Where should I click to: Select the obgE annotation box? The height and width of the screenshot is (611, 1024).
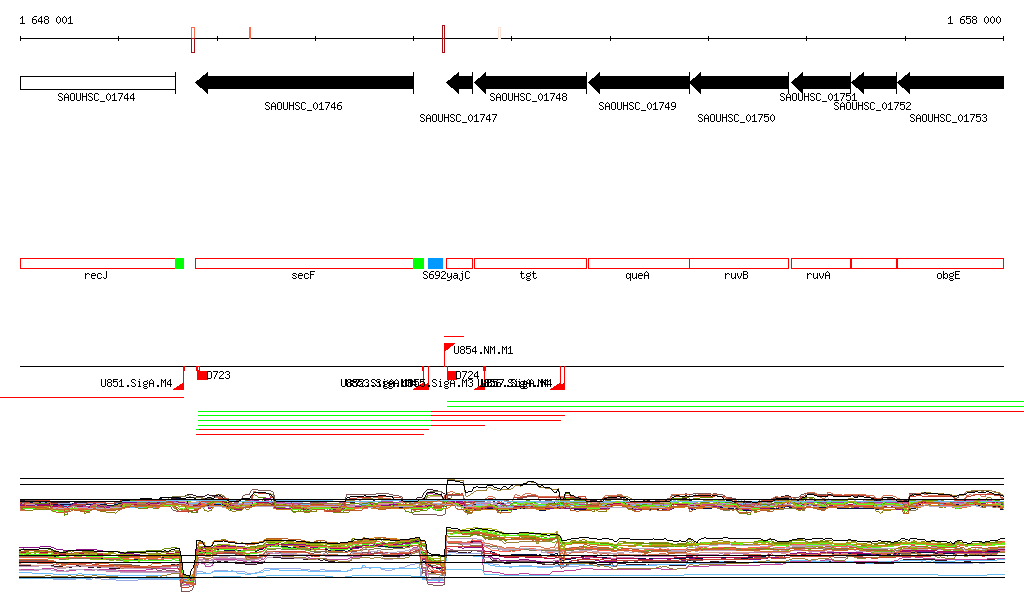tap(949, 263)
